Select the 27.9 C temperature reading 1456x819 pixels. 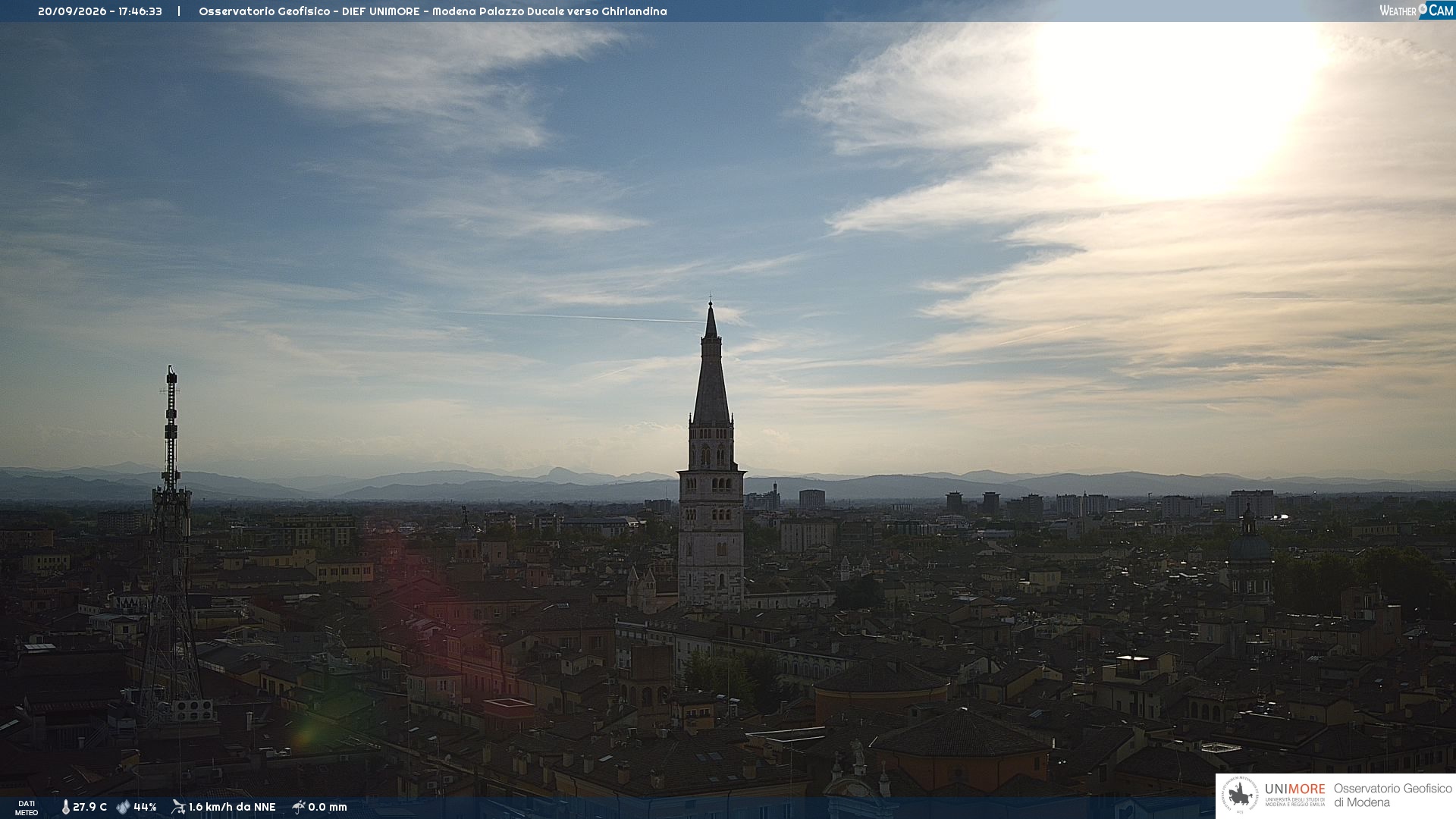[89, 807]
